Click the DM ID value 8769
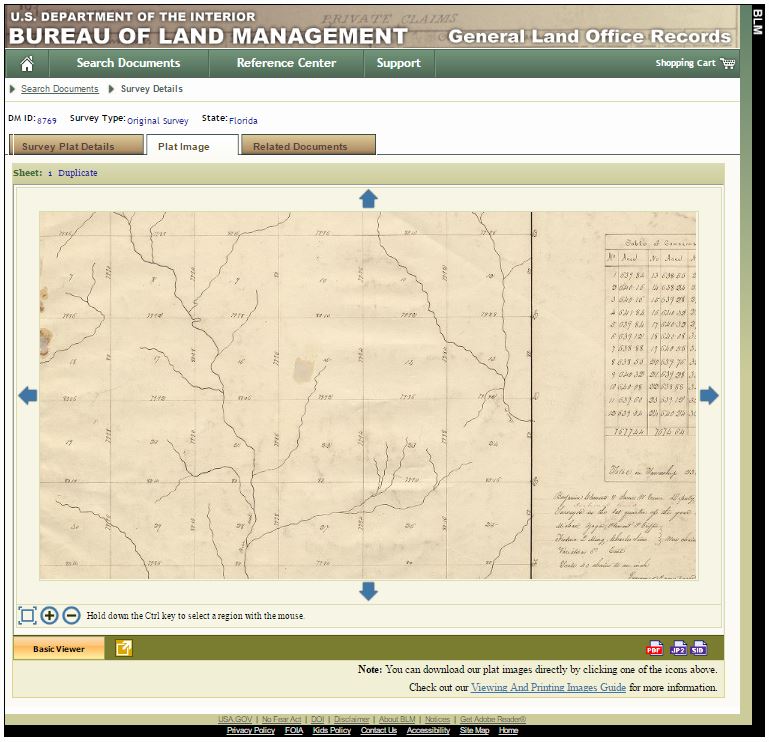Viewport: 769px width, 742px height. point(47,121)
